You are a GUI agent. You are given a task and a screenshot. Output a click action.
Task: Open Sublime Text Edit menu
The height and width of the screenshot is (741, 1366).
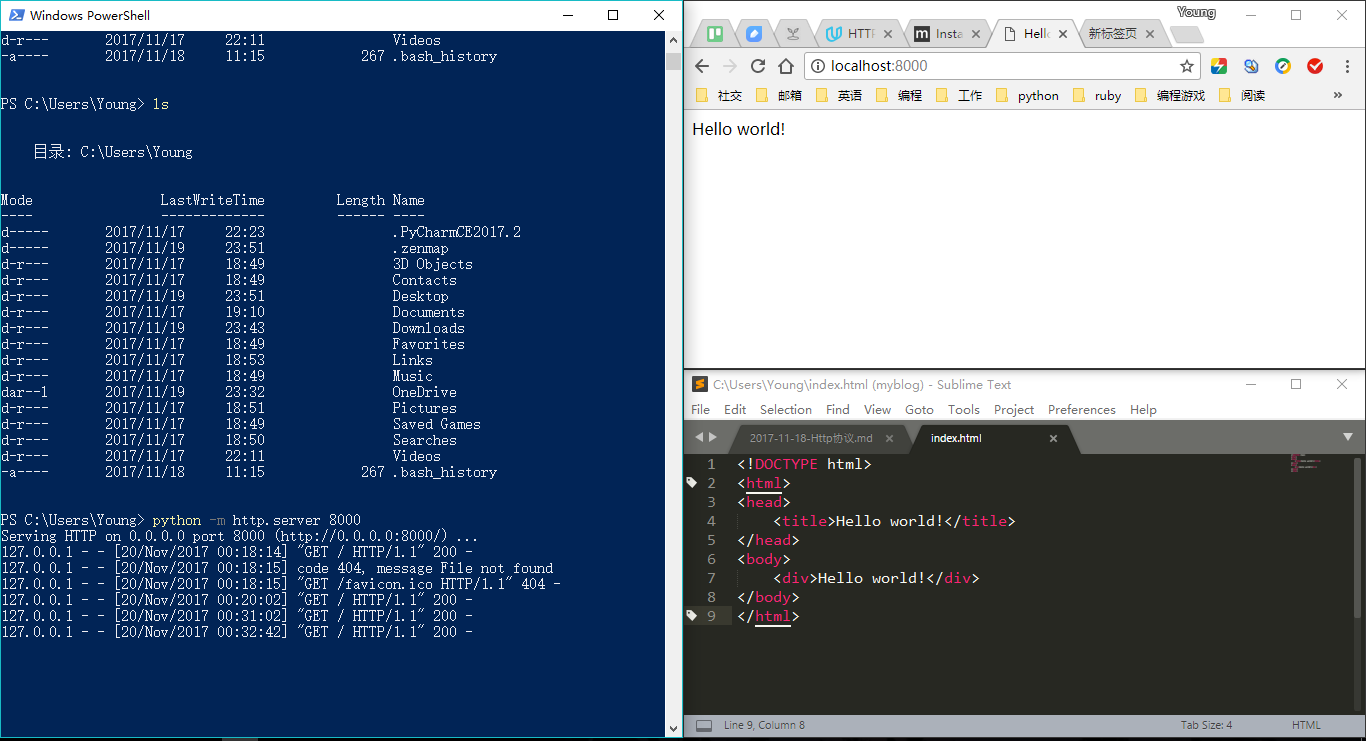(x=735, y=409)
